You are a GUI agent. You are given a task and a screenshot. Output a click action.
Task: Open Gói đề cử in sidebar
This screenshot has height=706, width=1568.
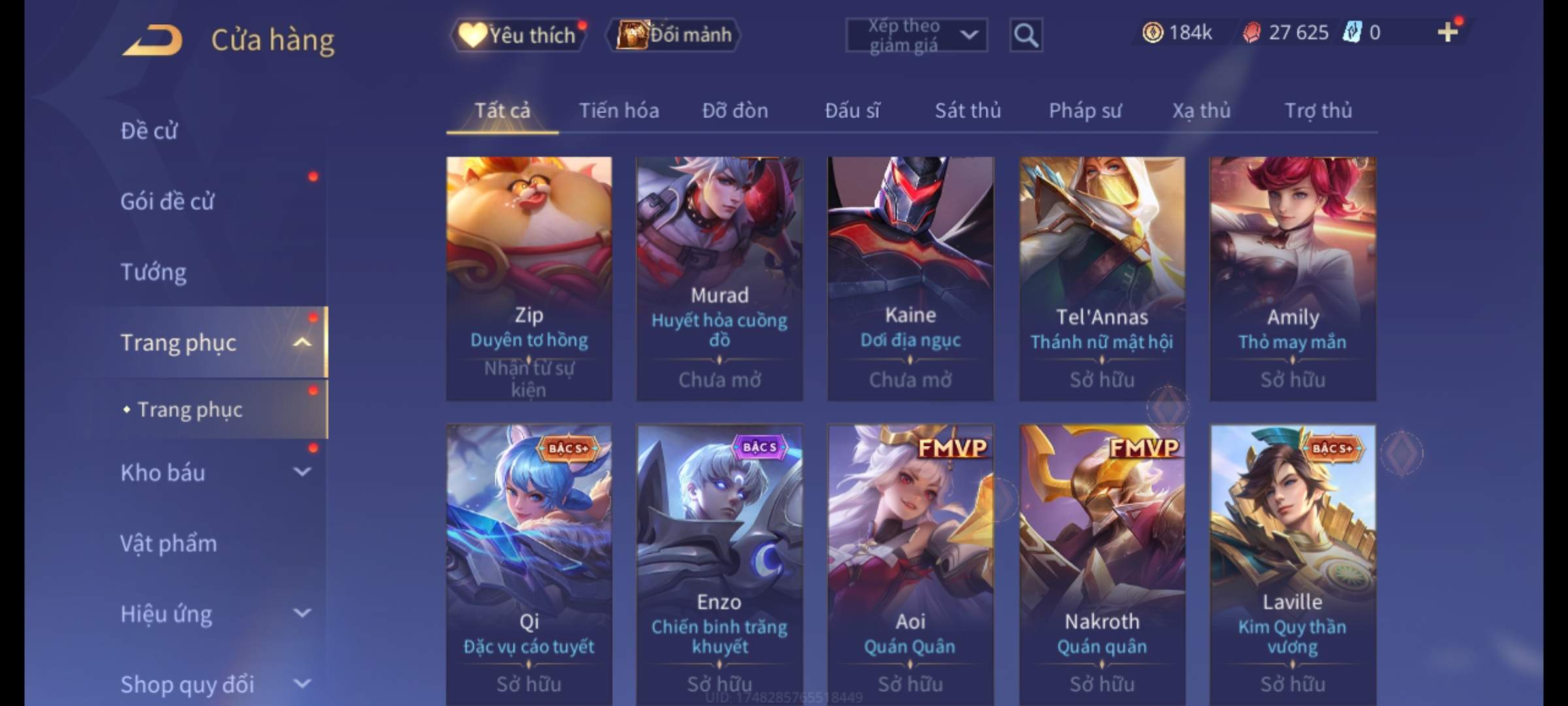(167, 201)
